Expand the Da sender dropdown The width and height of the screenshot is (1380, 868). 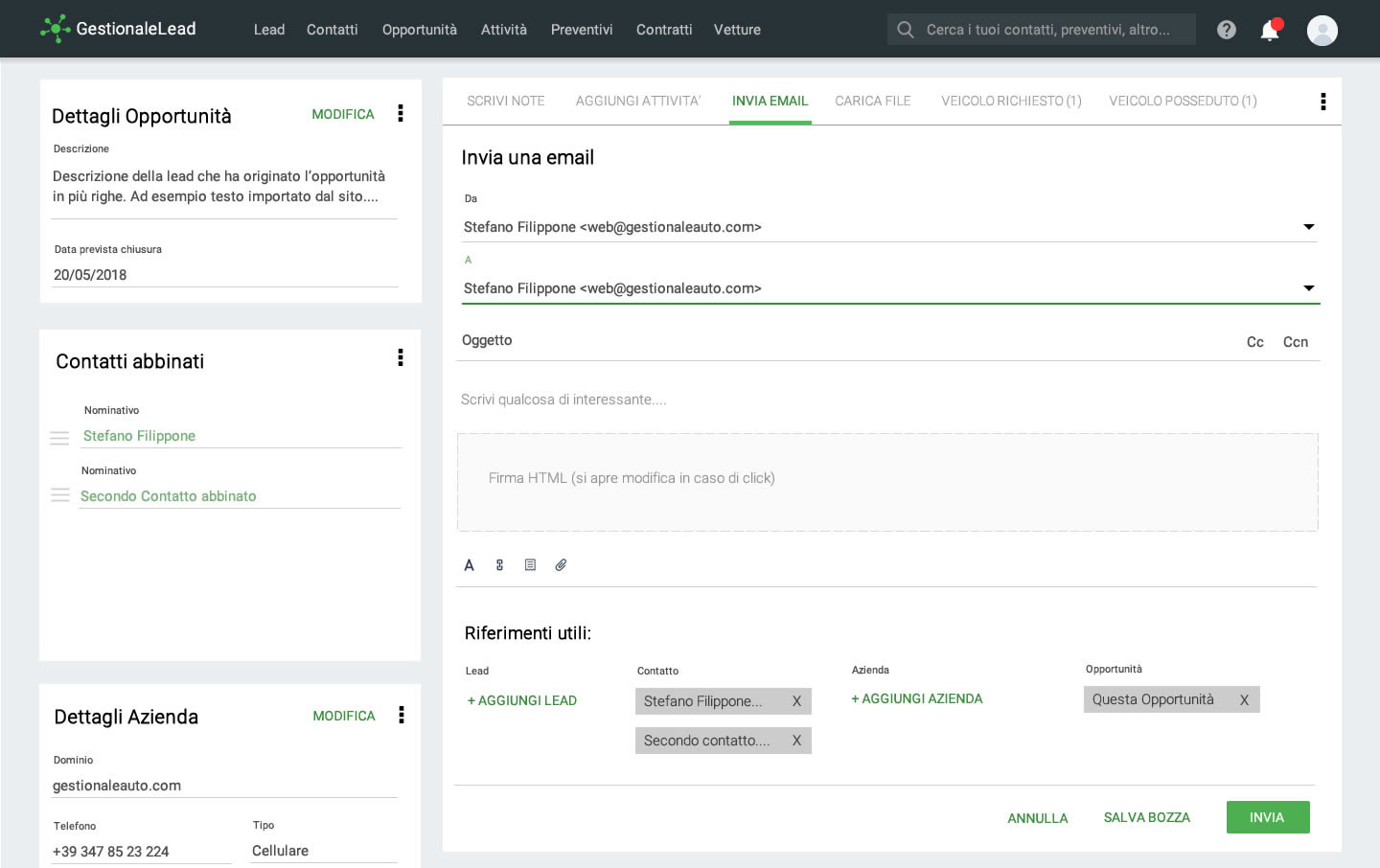coord(1309,227)
